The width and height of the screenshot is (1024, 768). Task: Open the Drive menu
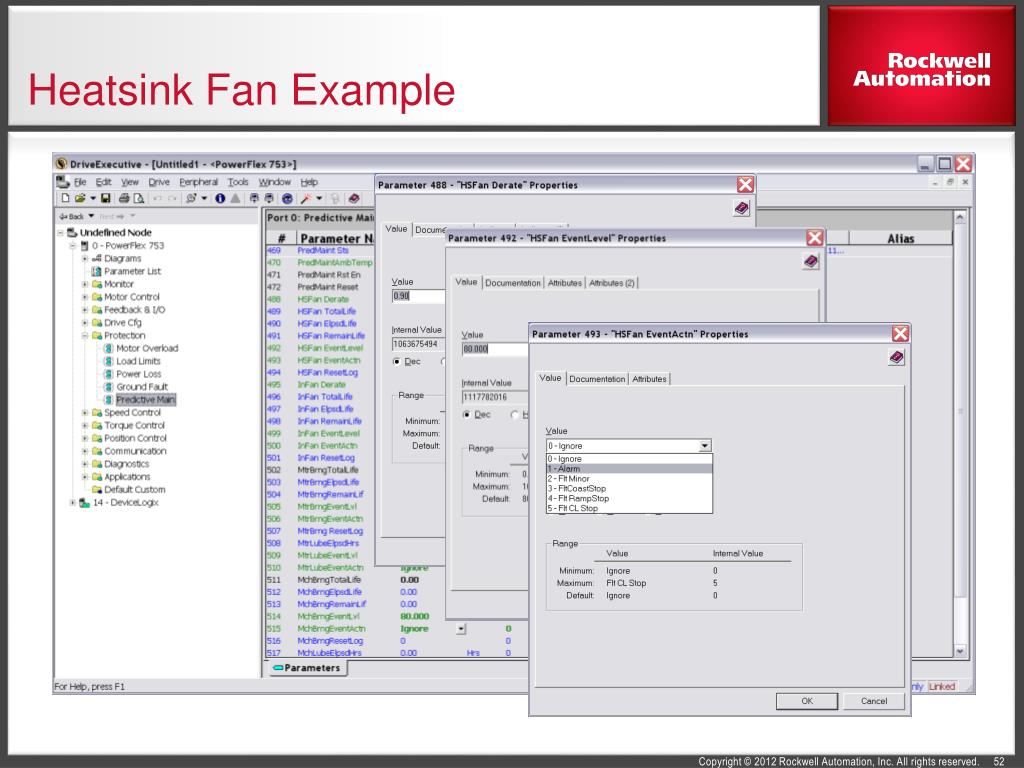(x=159, y=182)
